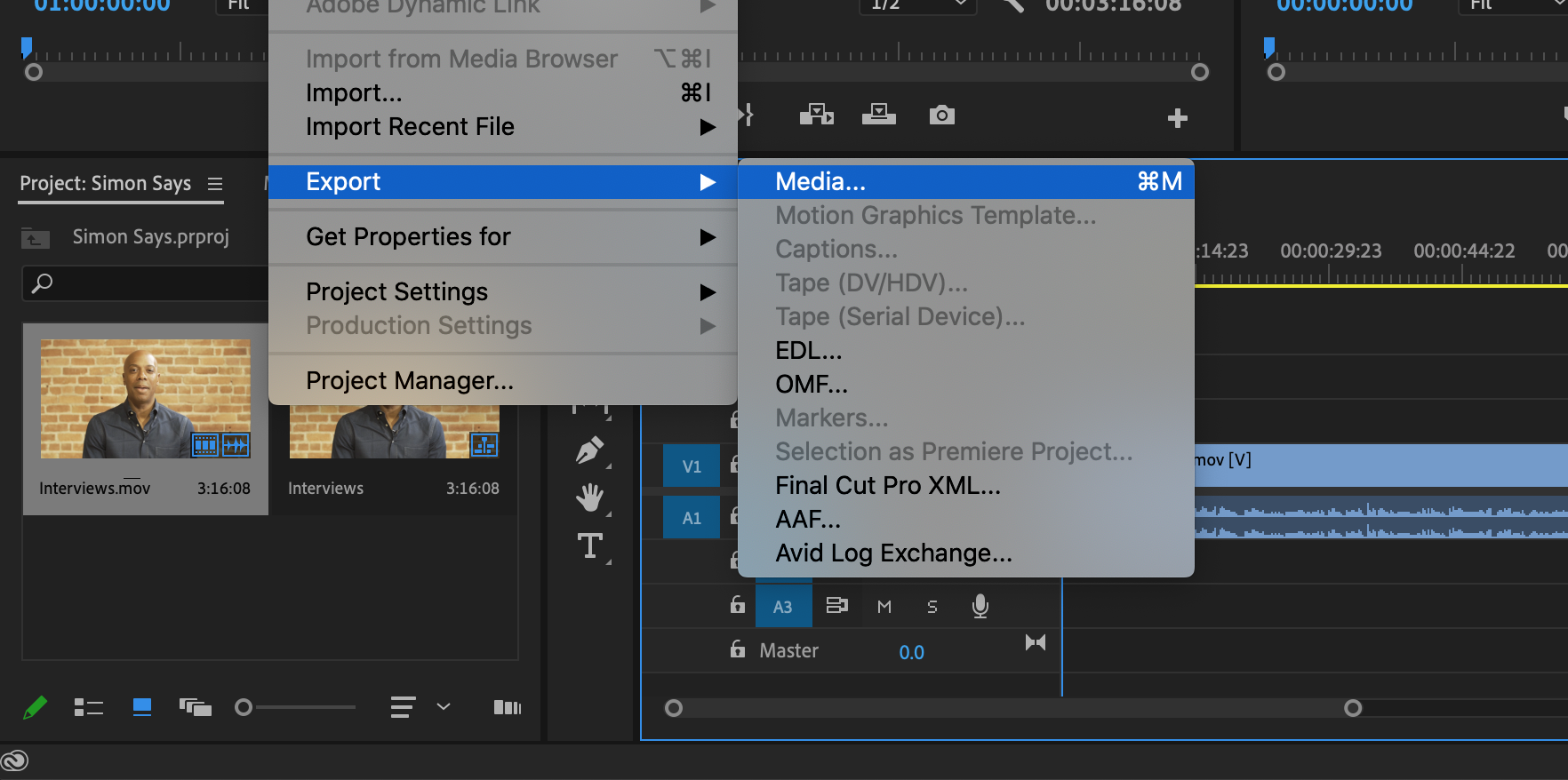This screenshot has width=1568, height=780.
Task: Click the Export Frame camera icon
Action: tap(941, 115)
